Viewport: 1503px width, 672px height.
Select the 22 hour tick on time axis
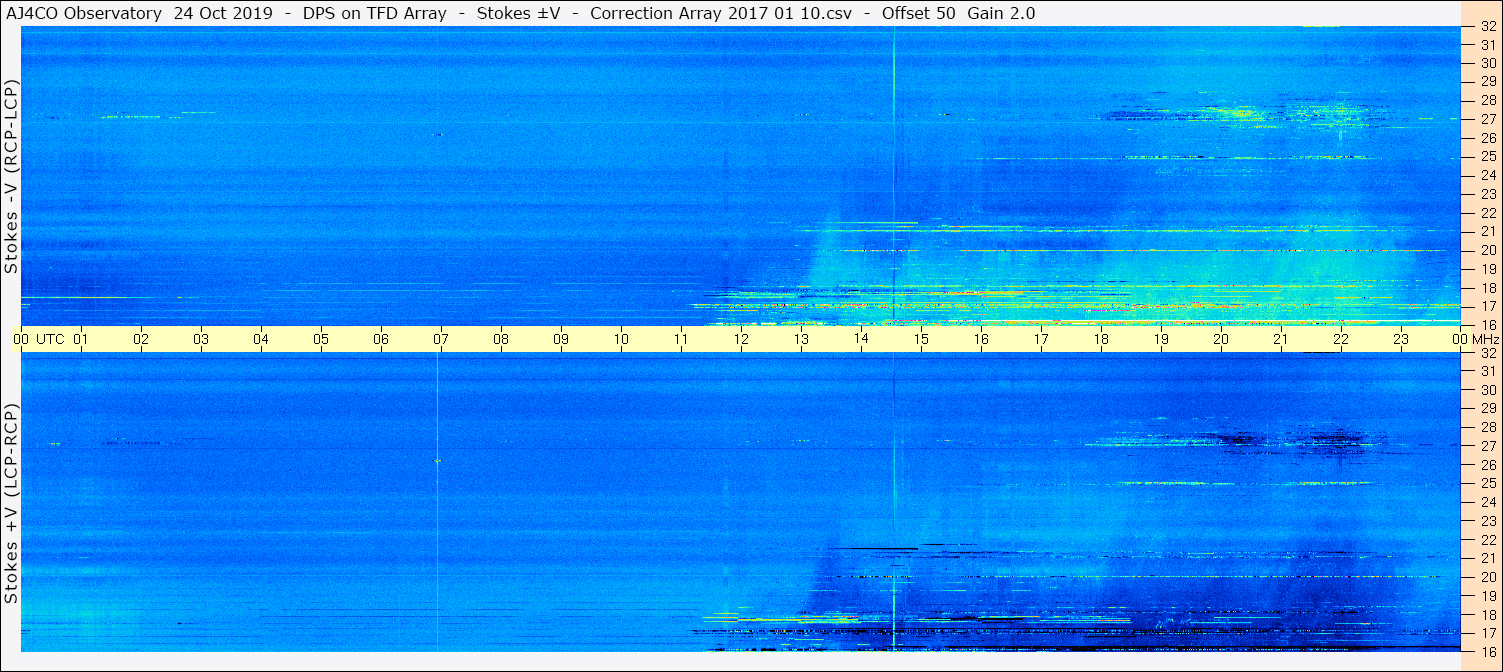[x=1341, y=339]
